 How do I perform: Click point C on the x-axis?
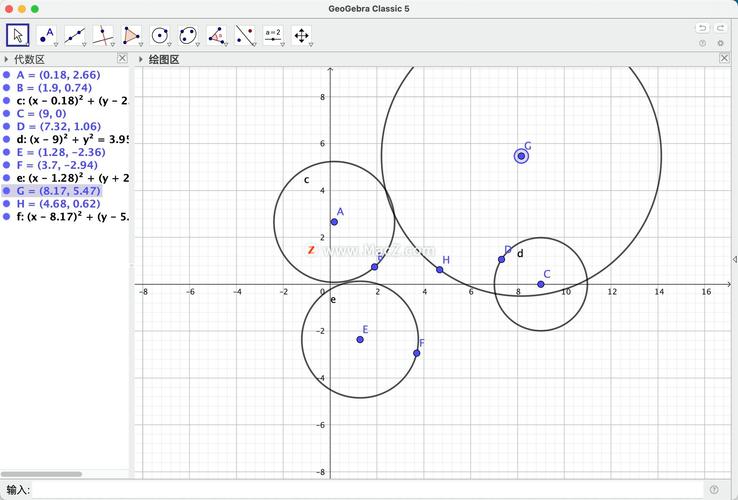pyautogui.click(x=541, y=284)
